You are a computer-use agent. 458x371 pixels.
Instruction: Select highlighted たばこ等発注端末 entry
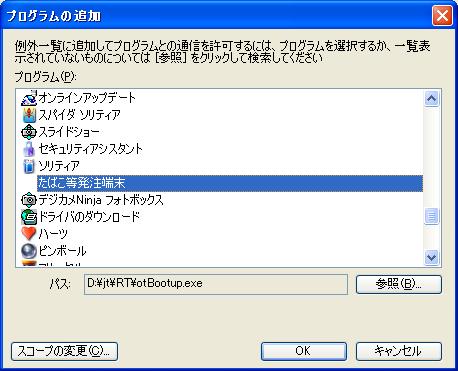pyautogui.click(x=230, y=183)
